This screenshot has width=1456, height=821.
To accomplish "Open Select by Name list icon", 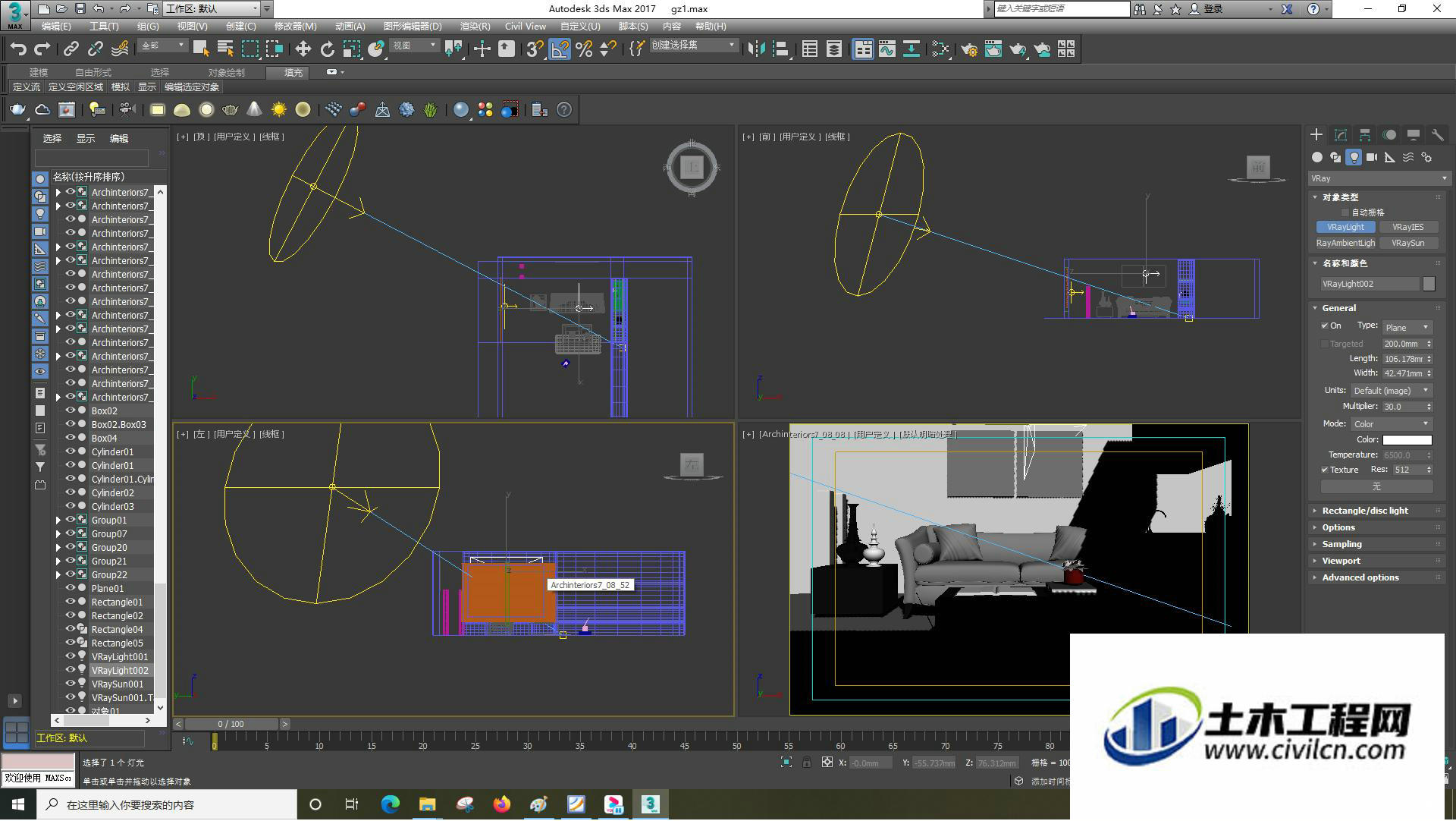I will coord(225,49).
